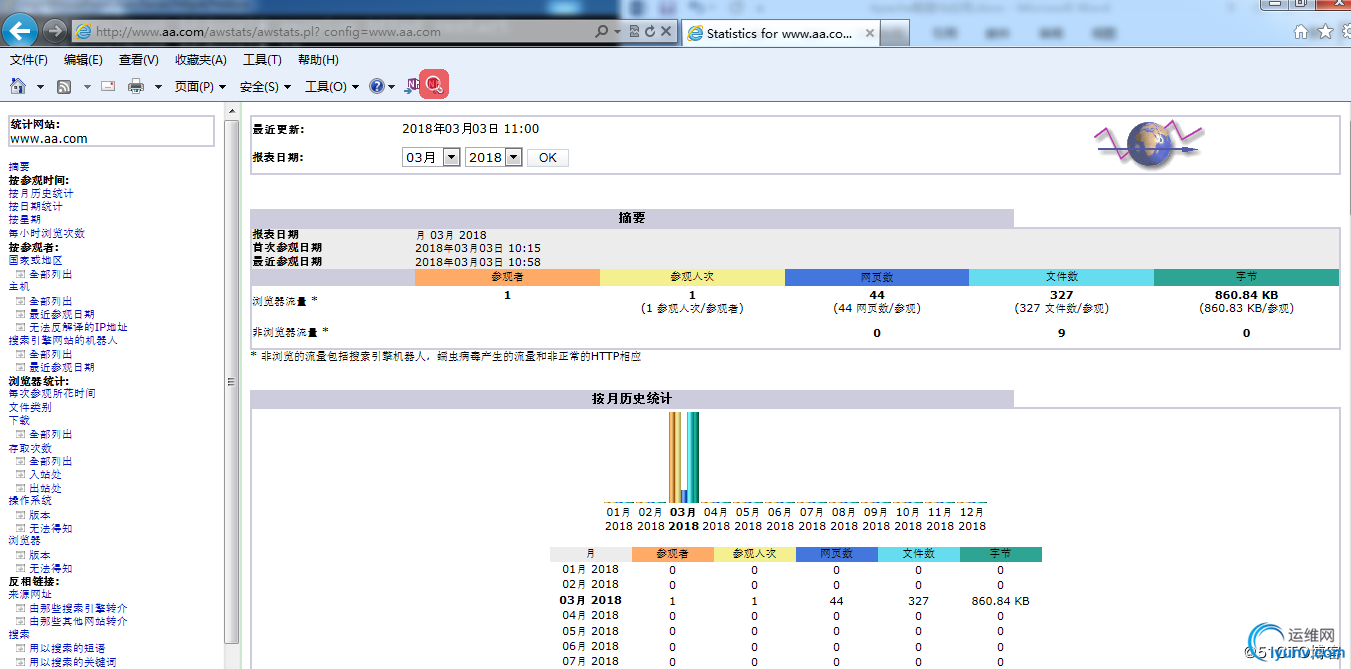
Task: Click the browser Forward arrow button
Action: click(55, 31)
